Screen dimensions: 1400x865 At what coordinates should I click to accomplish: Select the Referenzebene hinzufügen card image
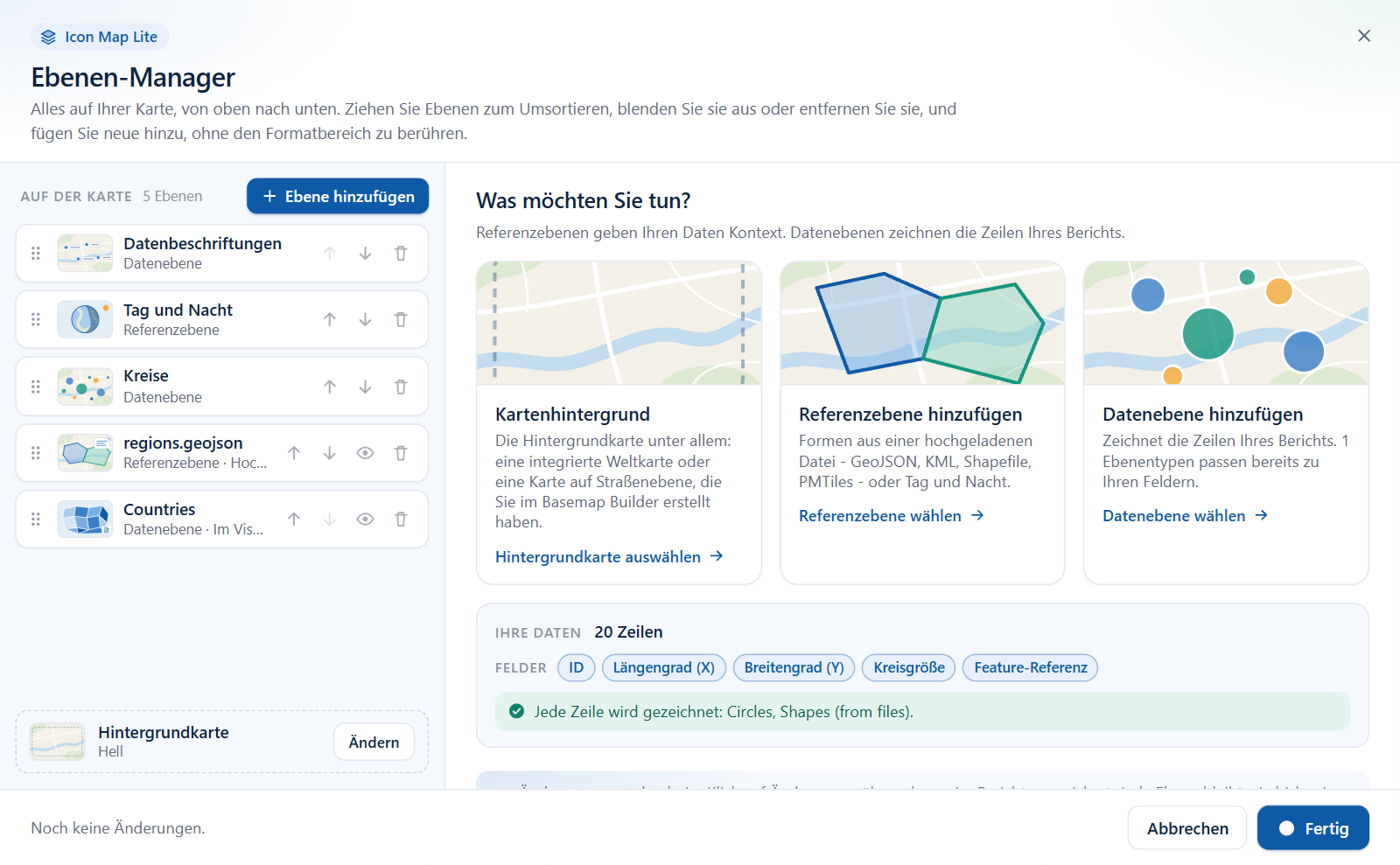(922, 323)
